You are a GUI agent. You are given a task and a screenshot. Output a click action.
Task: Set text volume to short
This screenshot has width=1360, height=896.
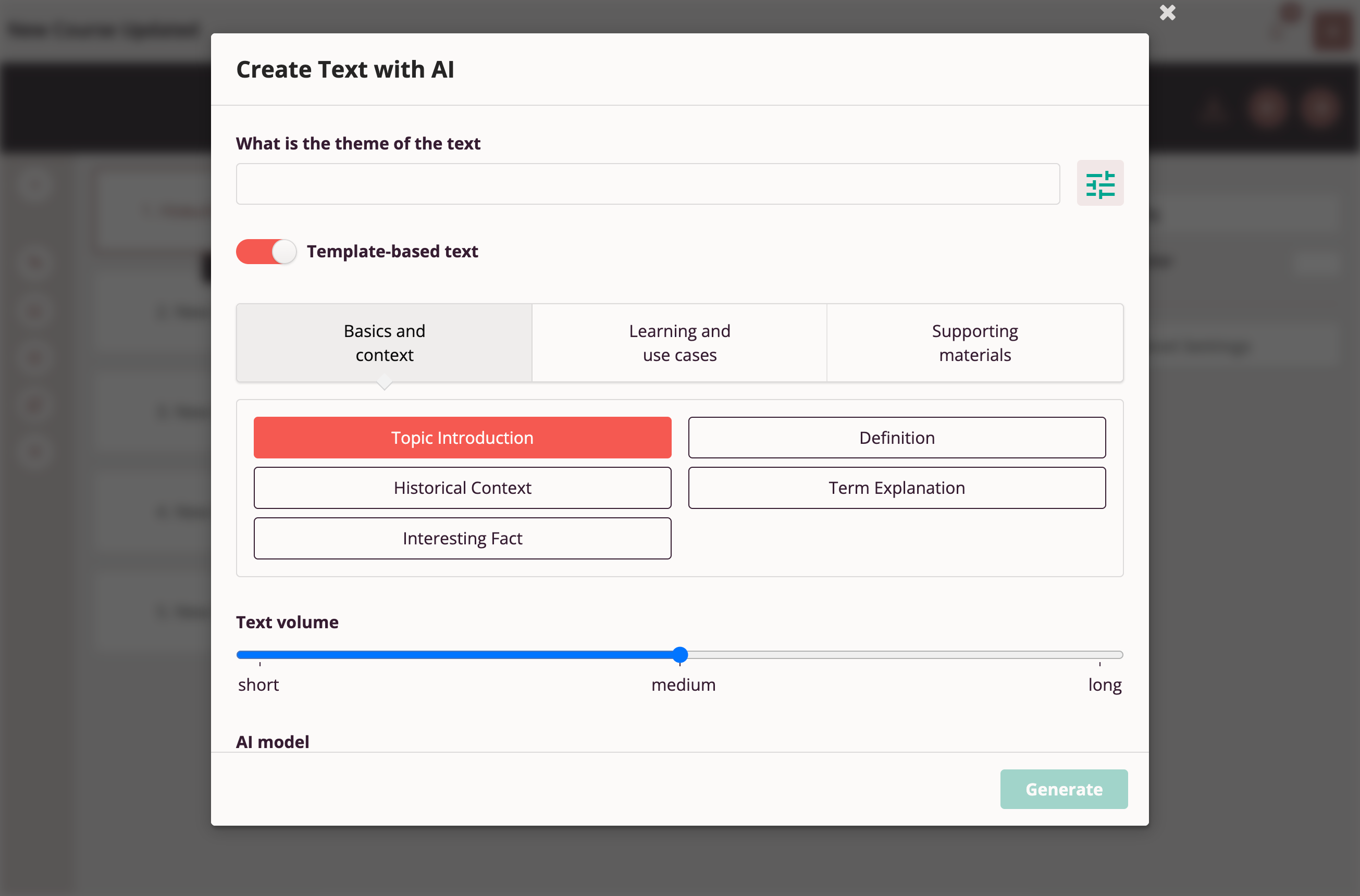tap(259, 684)
